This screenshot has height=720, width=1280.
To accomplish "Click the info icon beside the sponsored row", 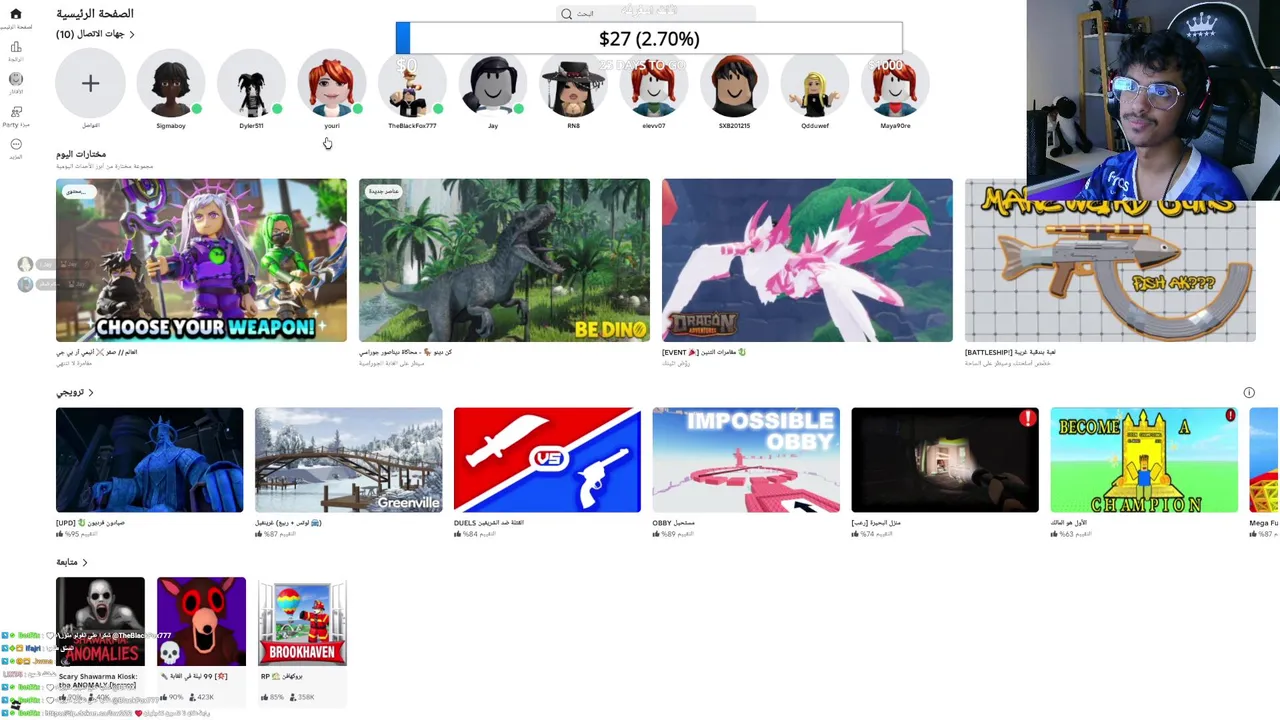I will click(x=1249, y=393).
